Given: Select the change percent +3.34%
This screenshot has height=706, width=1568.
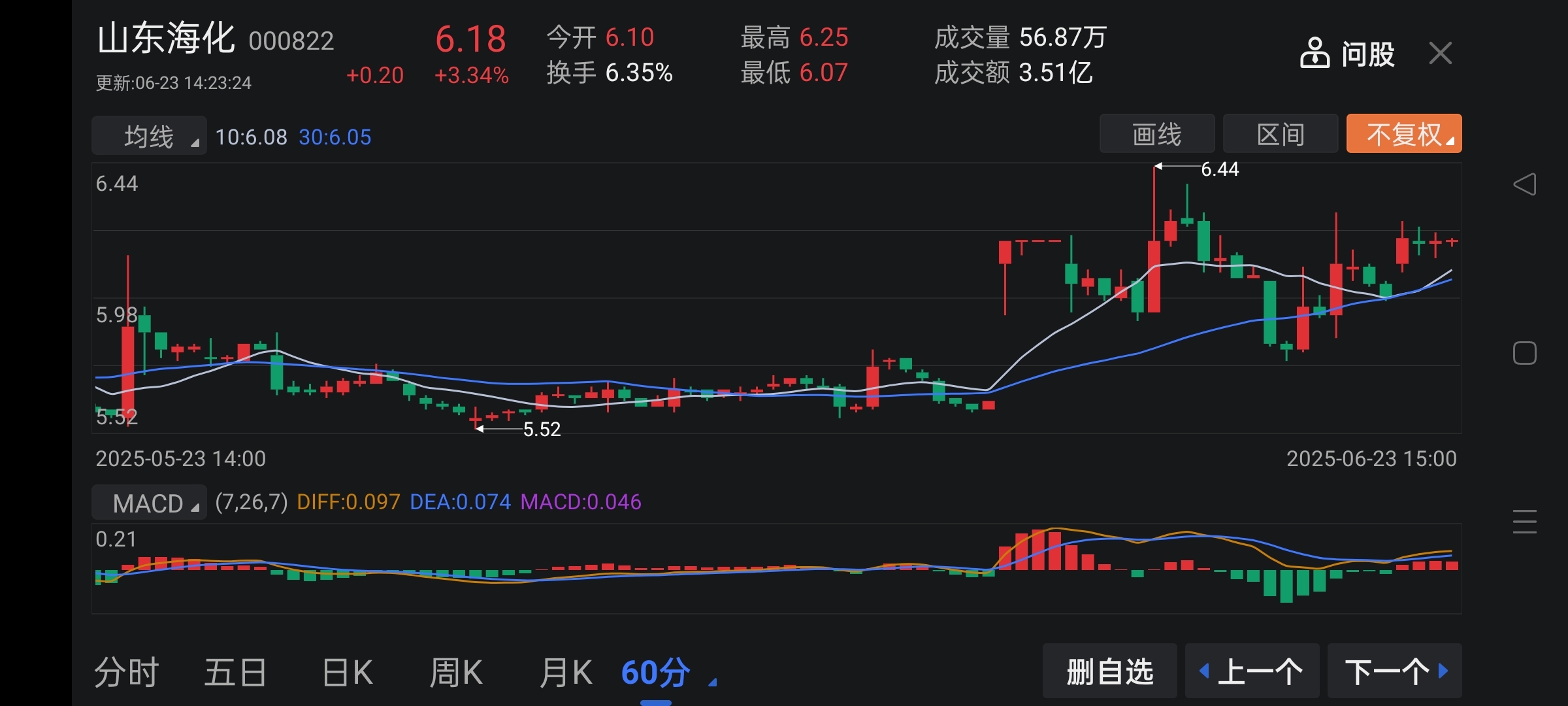Looking at the screenshot, I should point(472,75).
